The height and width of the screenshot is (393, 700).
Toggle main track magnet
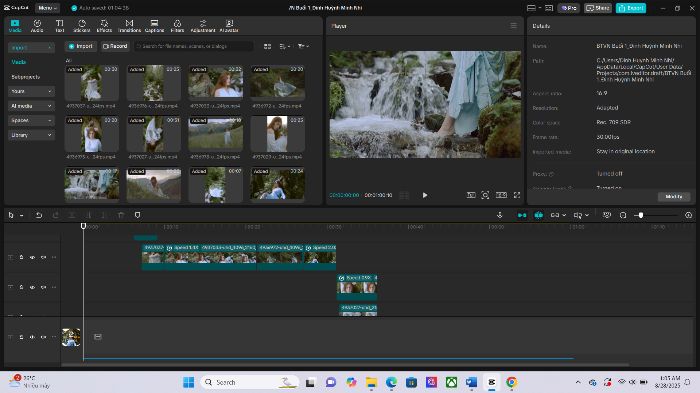point(522,215)
